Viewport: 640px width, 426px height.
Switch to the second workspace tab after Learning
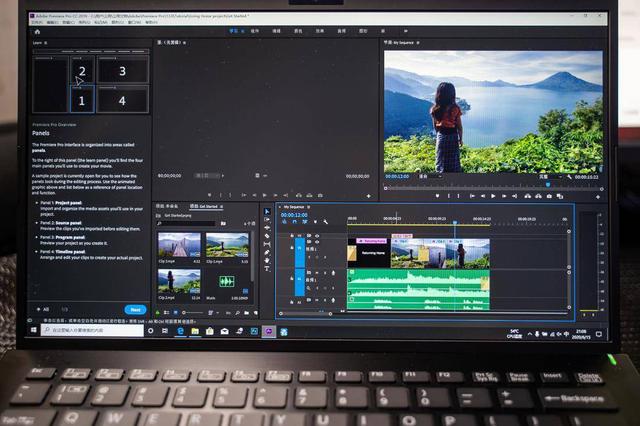(255, 31)
